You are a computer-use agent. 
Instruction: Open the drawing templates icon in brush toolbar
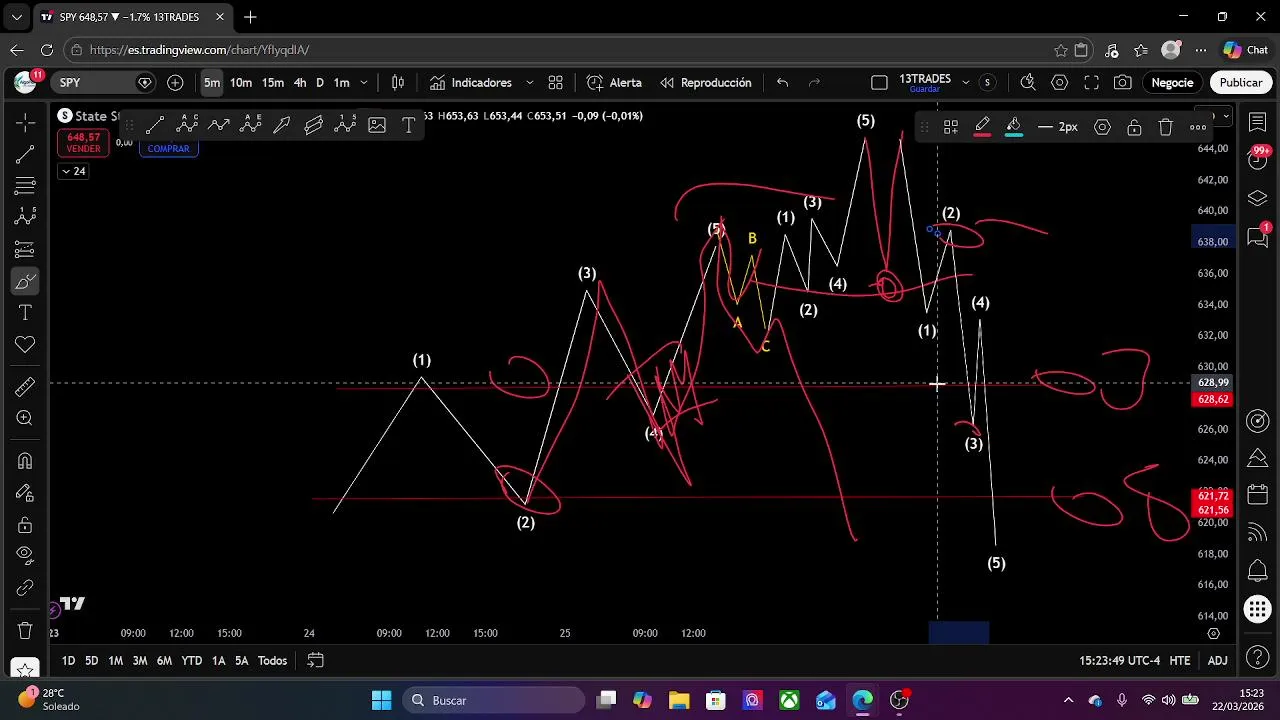click(951, 127)
